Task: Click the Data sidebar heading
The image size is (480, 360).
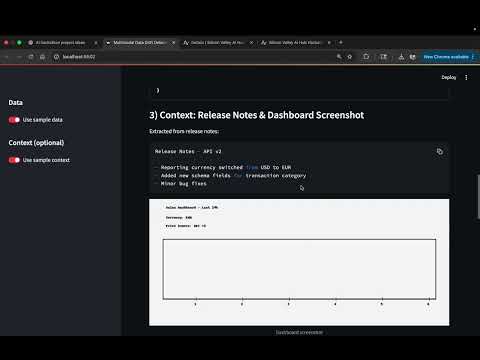Action: pyautogui.click(x=16, y=103)
